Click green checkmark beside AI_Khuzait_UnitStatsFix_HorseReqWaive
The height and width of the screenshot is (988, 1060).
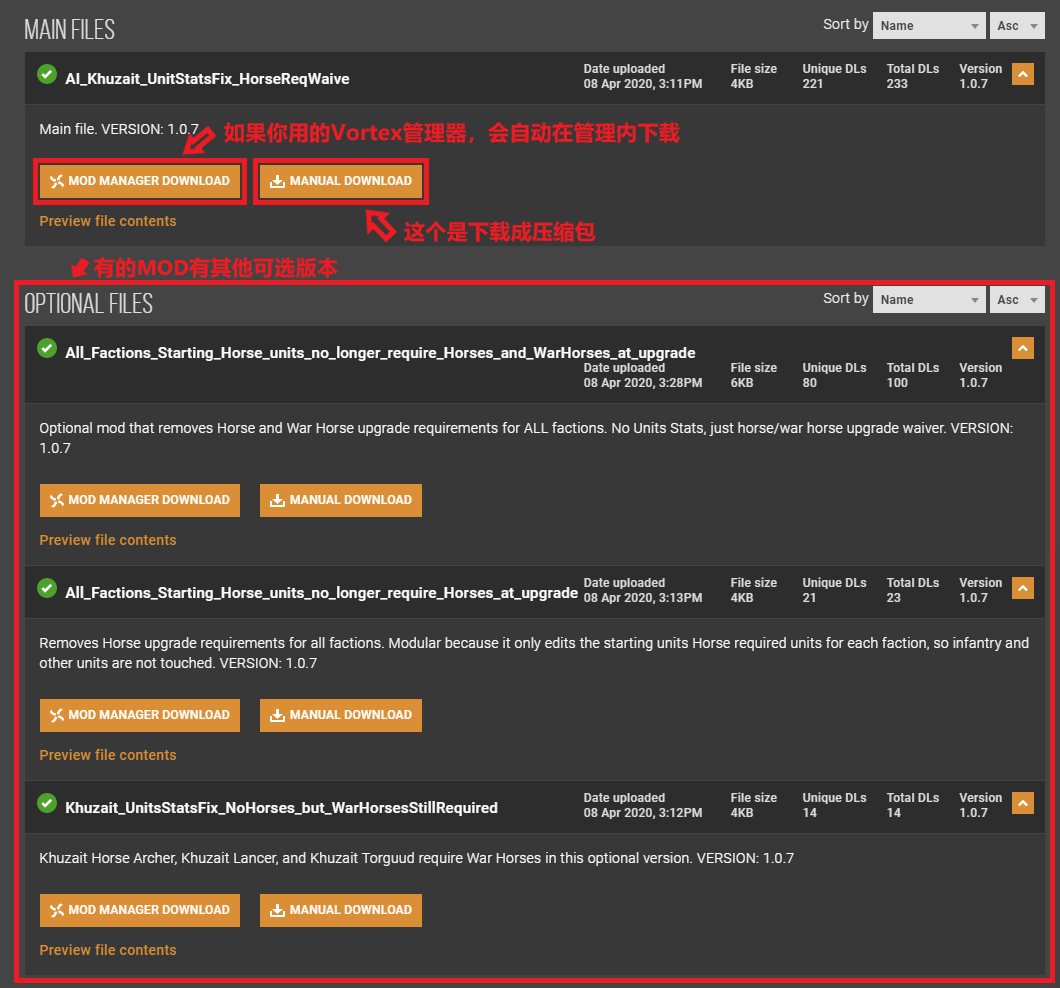(47, 74)
